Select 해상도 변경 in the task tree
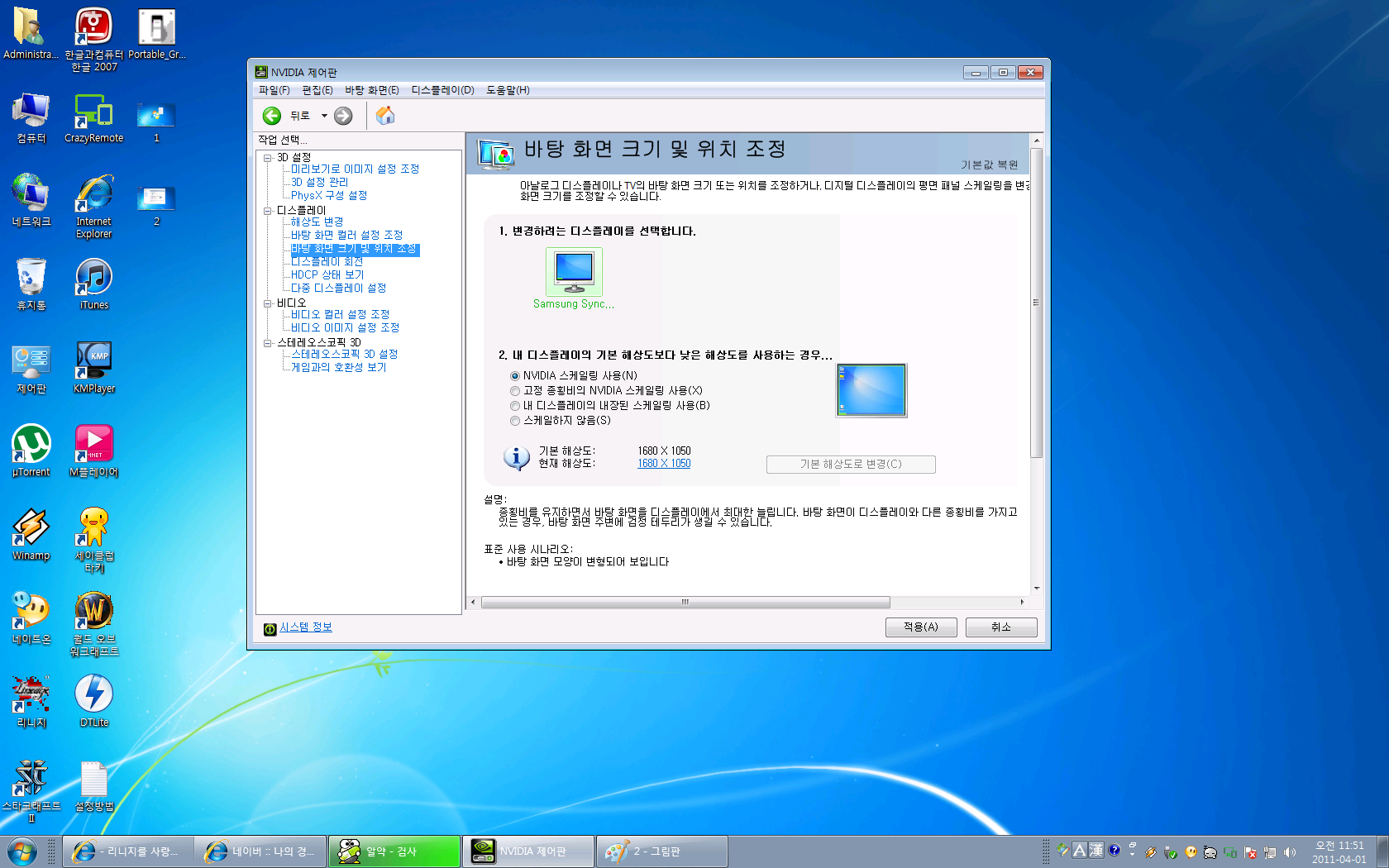The width and height of the screenshot is (1389, 868). point(317,222)
